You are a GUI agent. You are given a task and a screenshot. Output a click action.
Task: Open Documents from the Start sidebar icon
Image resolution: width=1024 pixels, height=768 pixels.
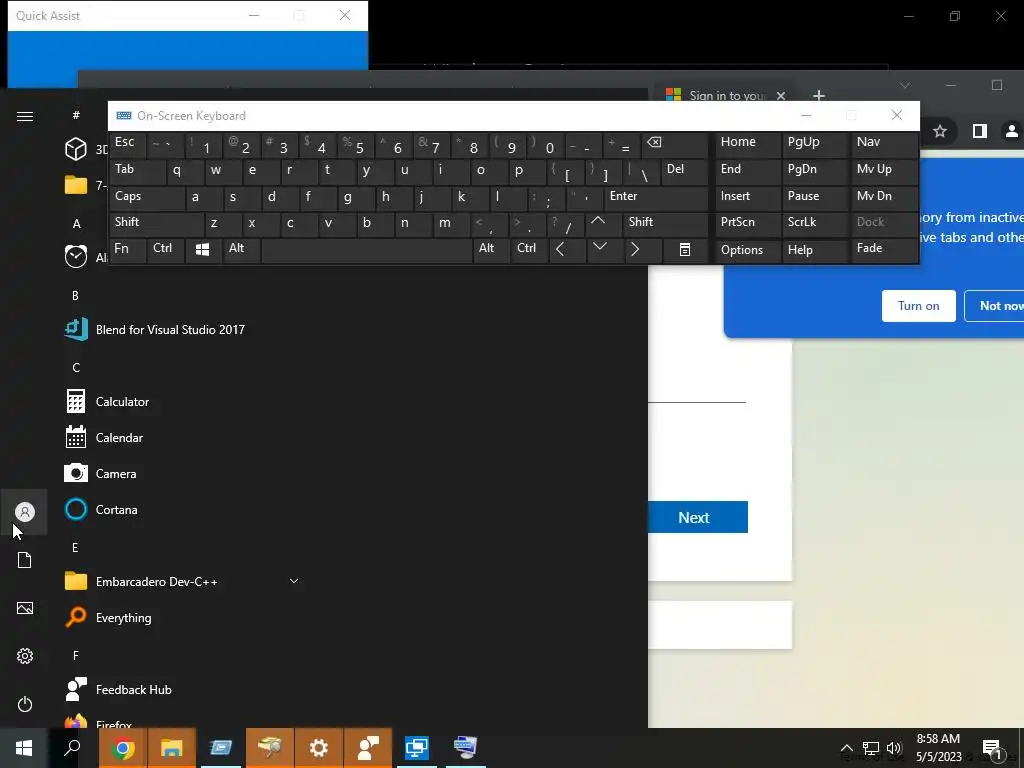tap(25, 560)
